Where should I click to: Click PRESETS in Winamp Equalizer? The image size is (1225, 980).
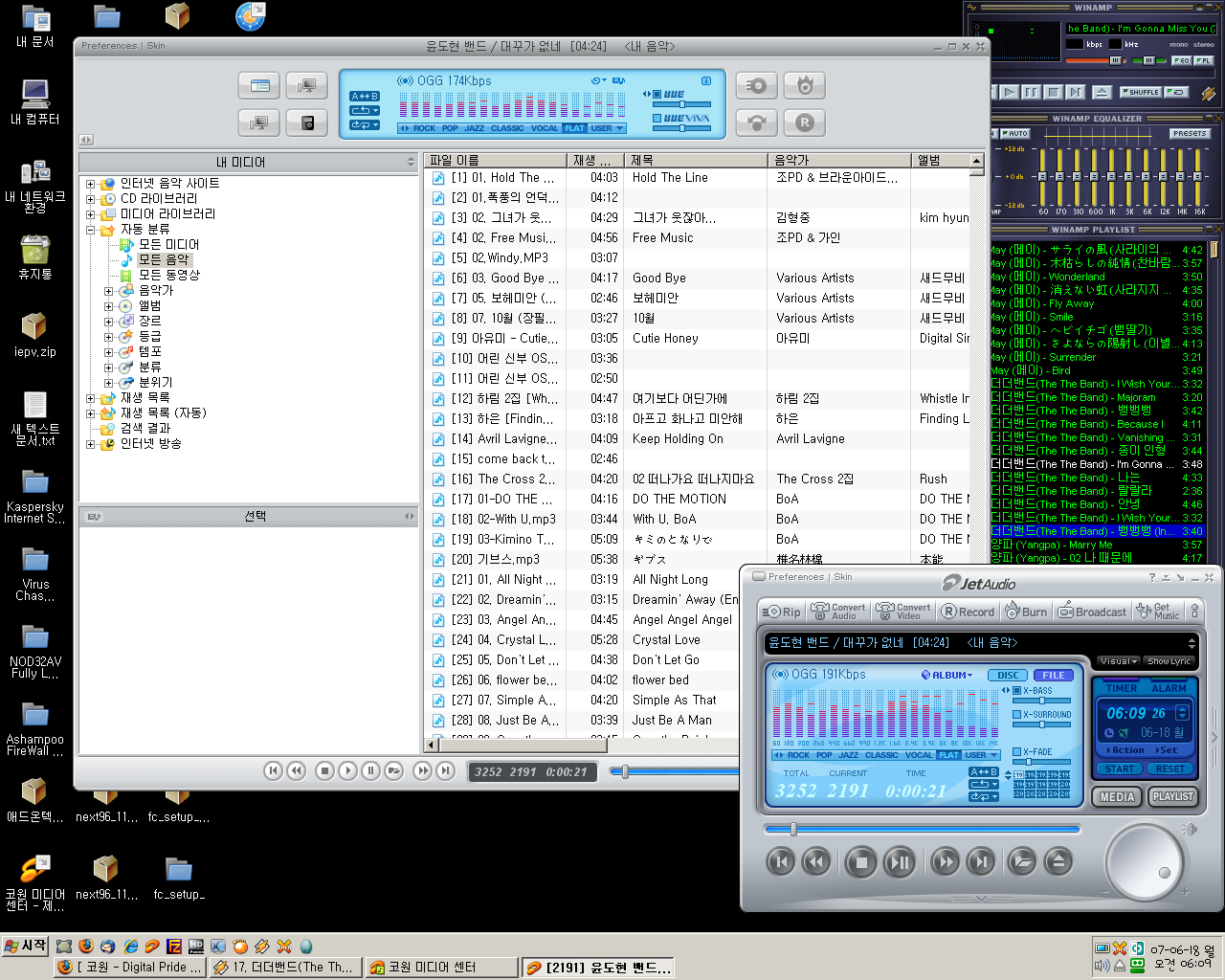pyautogui.click(x=1190, y=134)
